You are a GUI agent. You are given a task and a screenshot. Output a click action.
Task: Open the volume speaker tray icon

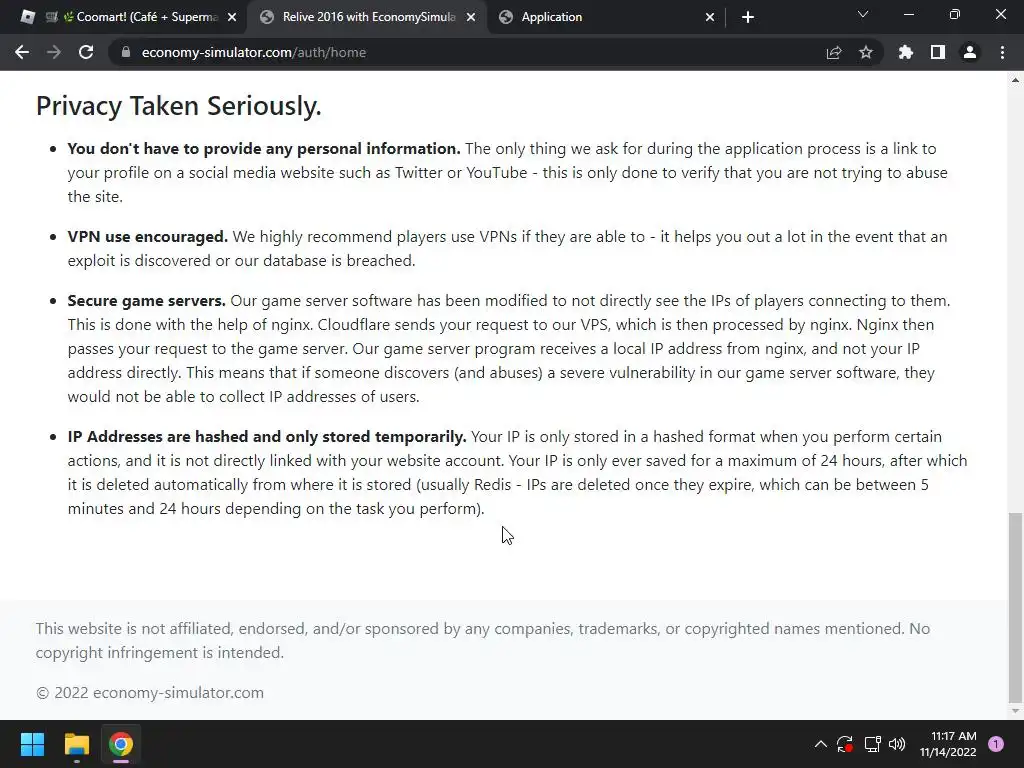tap(897, 744)
